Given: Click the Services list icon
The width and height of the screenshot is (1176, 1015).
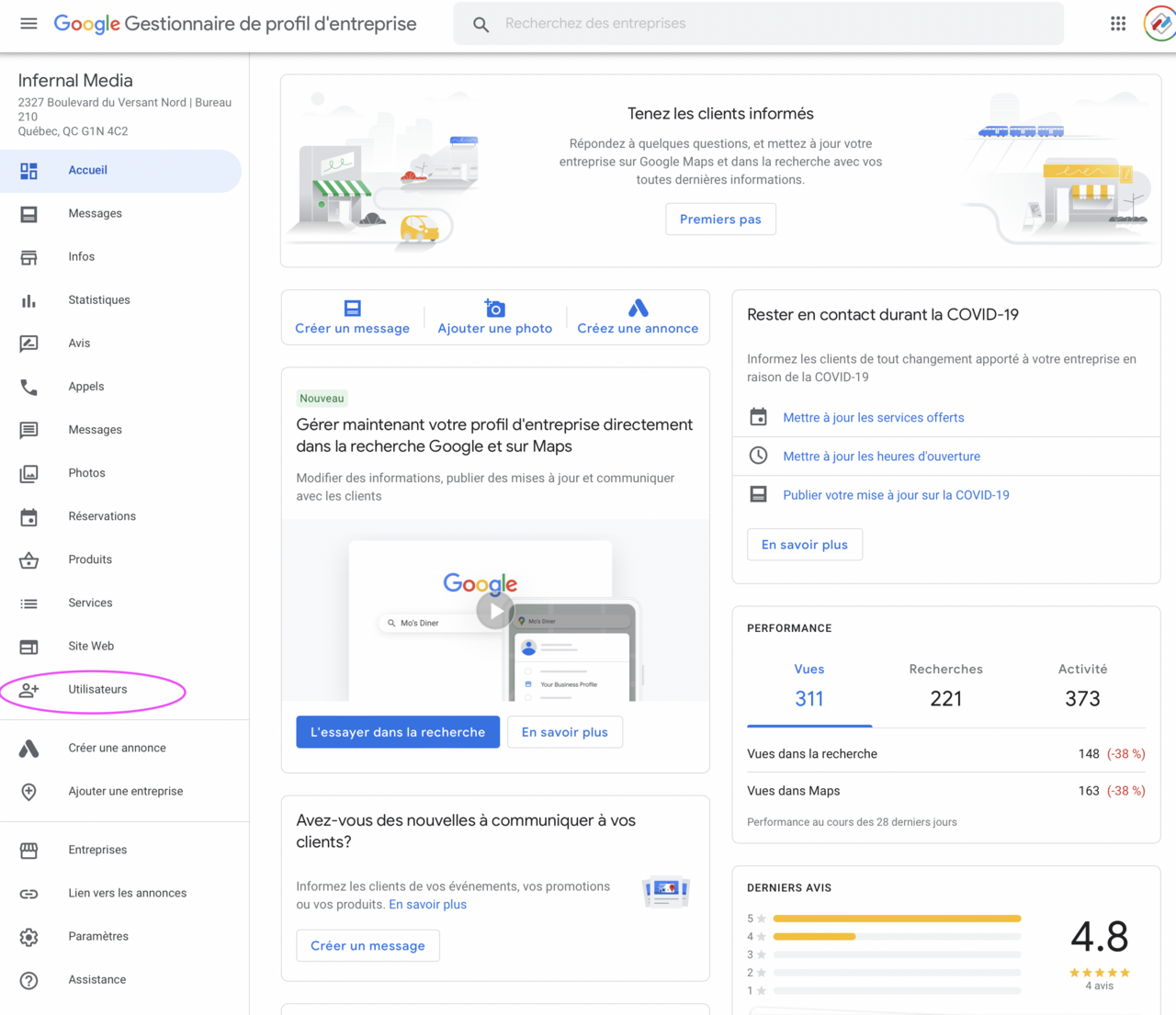Looking at the screenshot, I should pos(29,603).
